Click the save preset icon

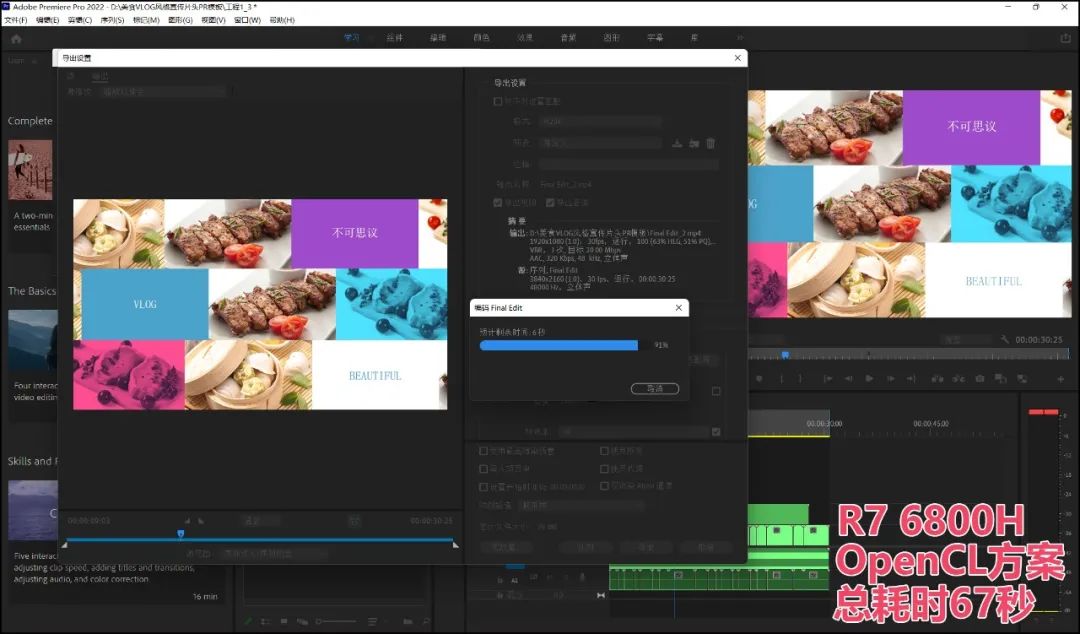pyautogui.click(x=677, y=143)
